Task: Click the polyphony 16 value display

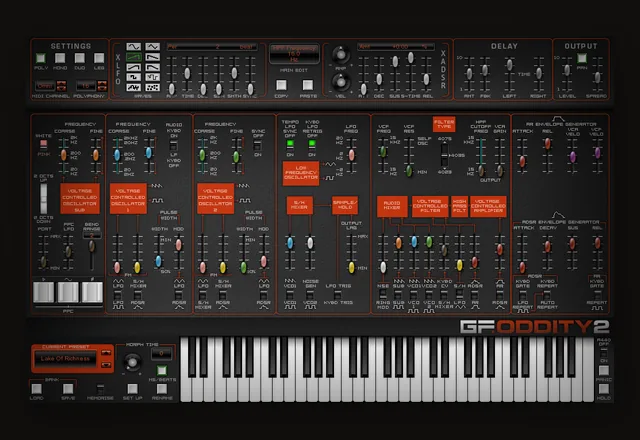Action: (86, 86)
